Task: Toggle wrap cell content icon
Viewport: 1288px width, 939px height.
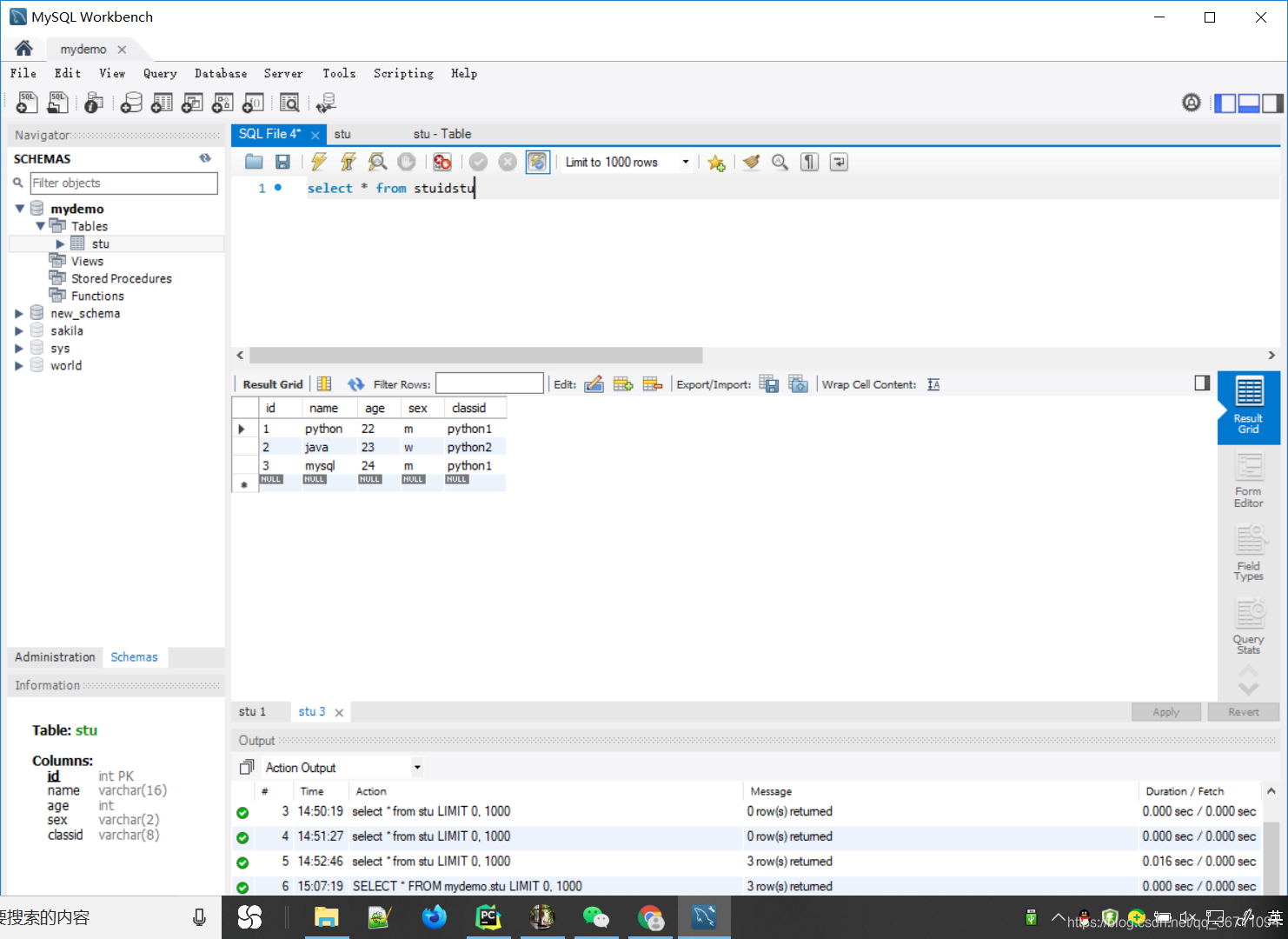Action: coord(933,384)
